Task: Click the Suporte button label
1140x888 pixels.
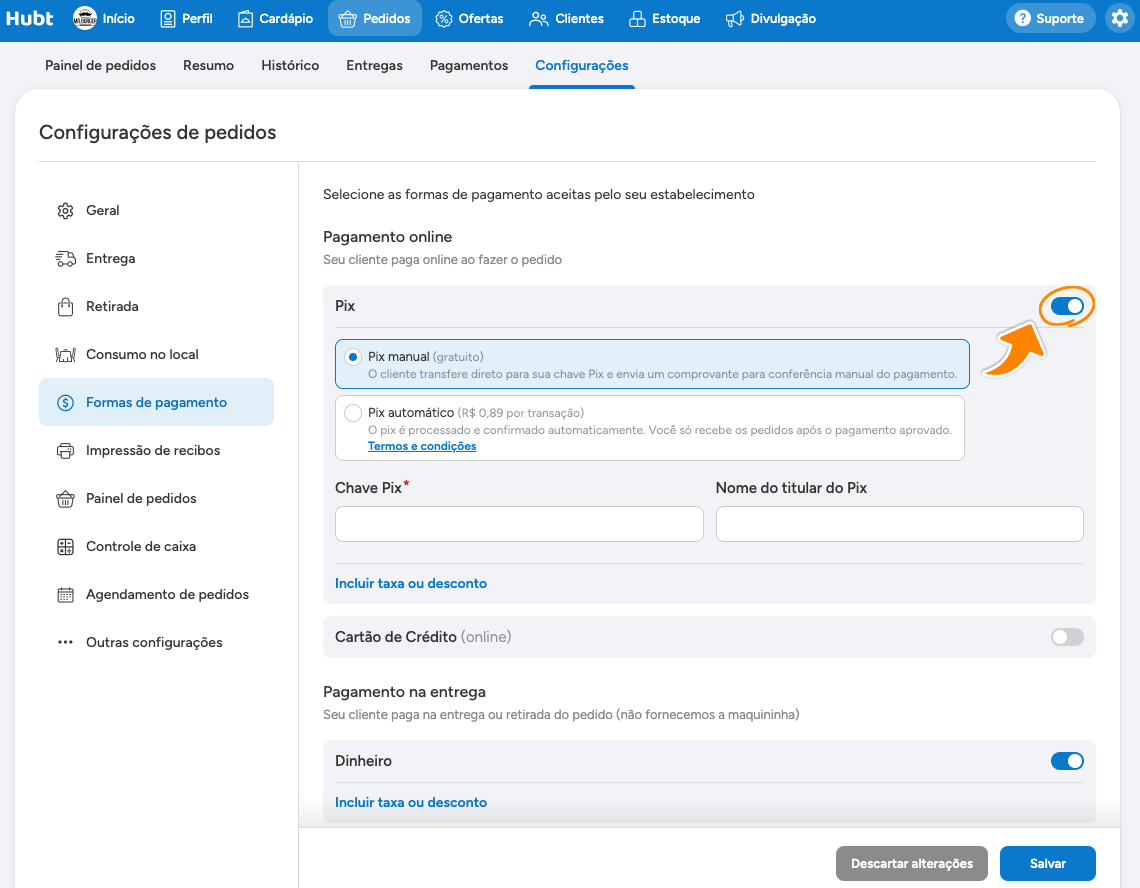Action: pos(1059,19)
